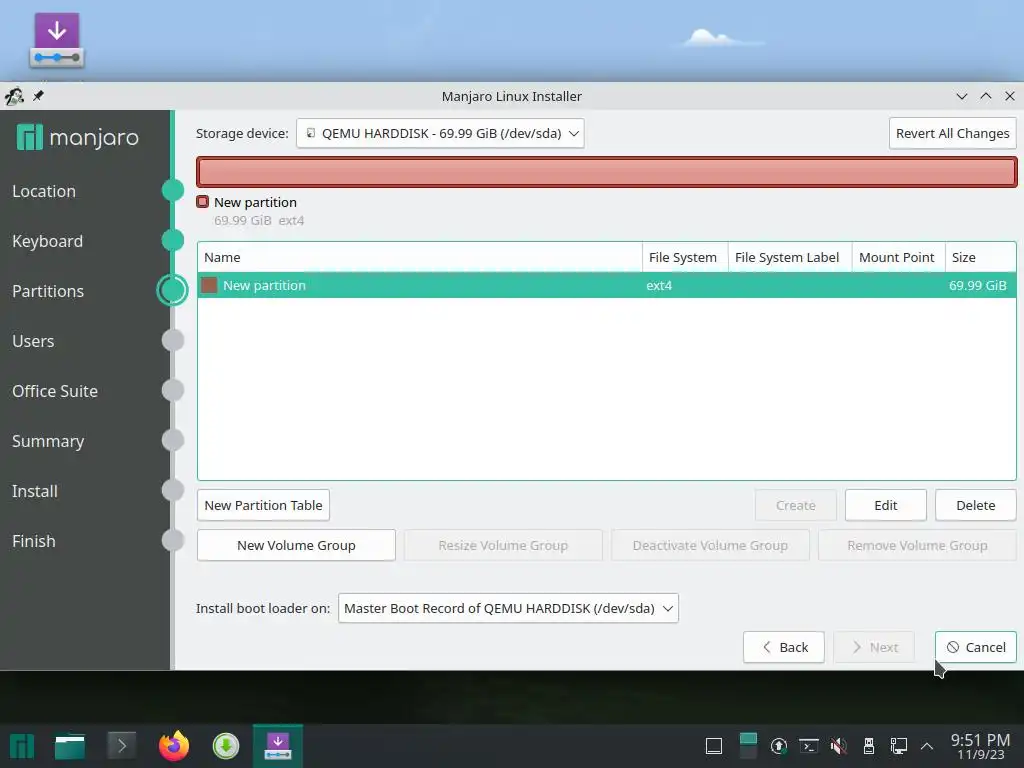Image resolution: width=1024 pixels, height=768 pixels.
Task: Click the New partition legend color swatch
Action: coord(202,202)
